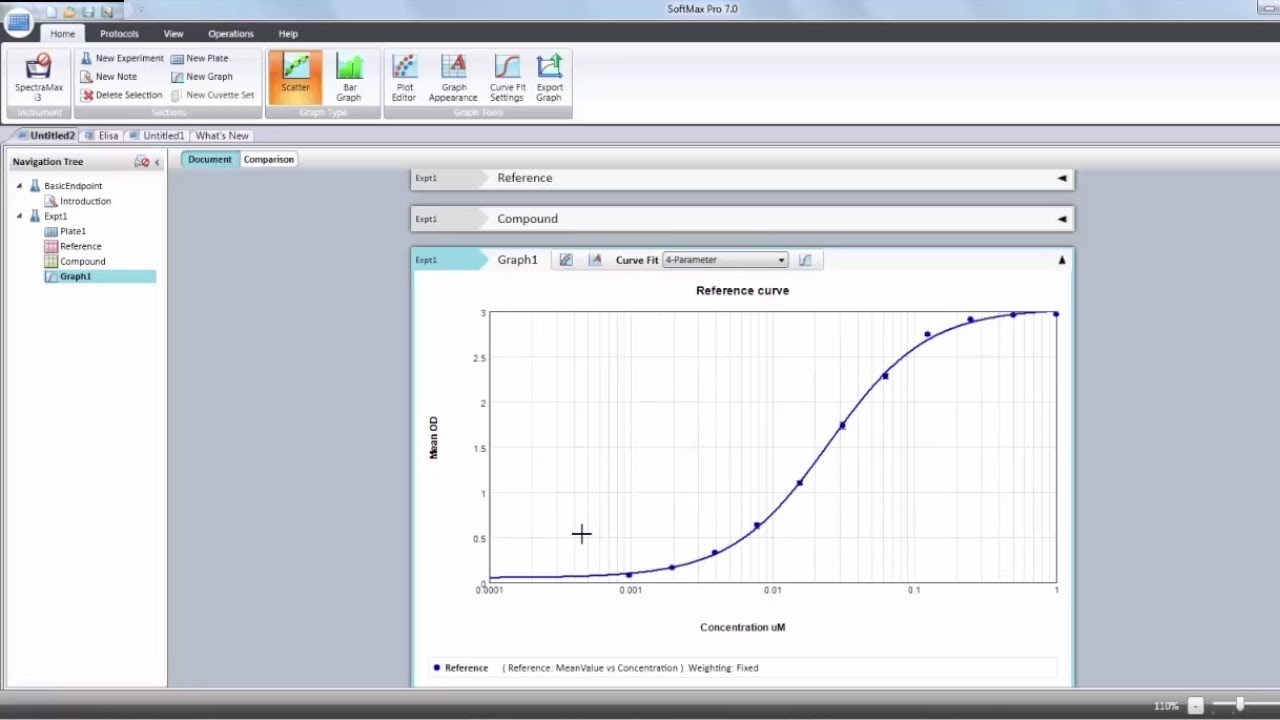
Task: Open the Help ribbon tab
Action: point(288,34)
